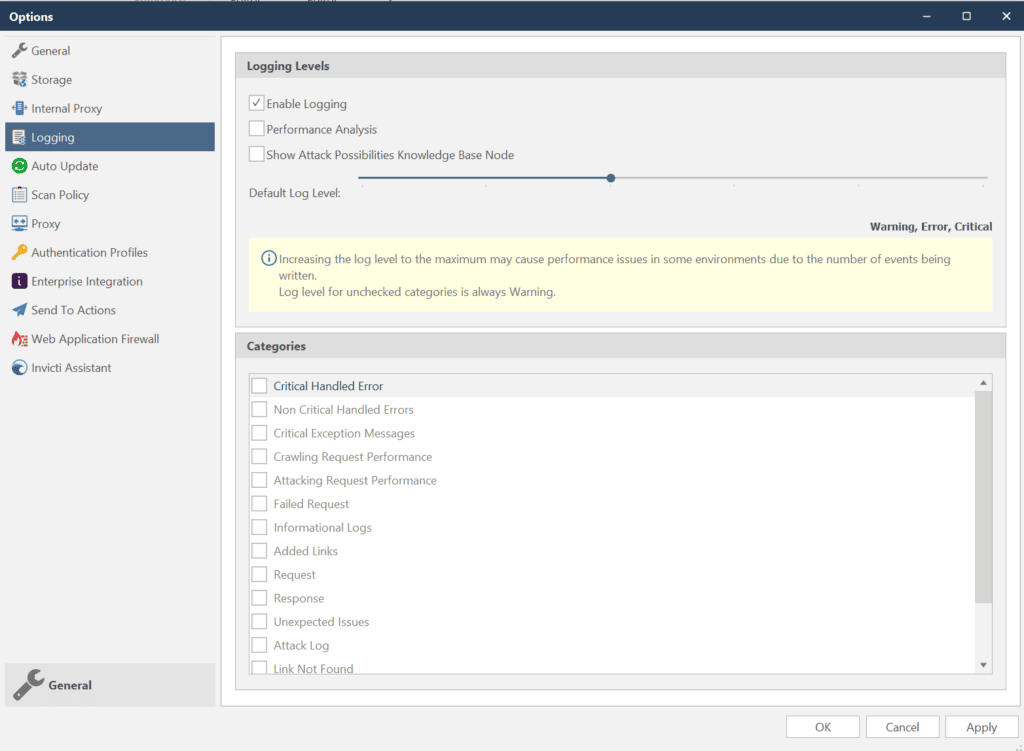The image size is (1024, 751).
Task: Open Send To Actions via its icon
Action: (22, 310)
